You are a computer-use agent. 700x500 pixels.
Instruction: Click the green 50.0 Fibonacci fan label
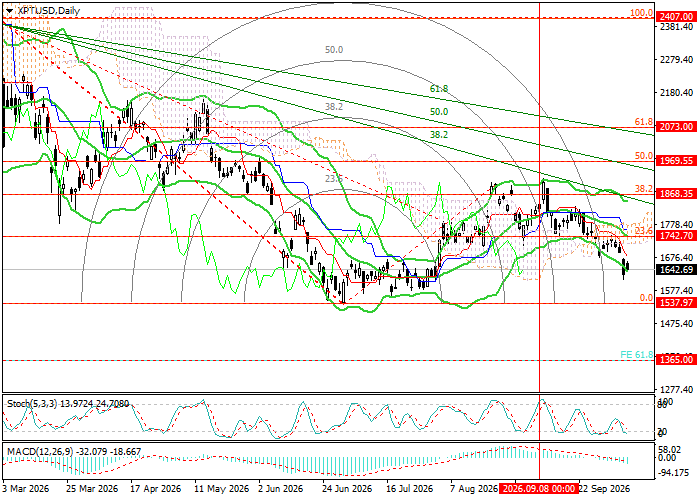(439, 112)
